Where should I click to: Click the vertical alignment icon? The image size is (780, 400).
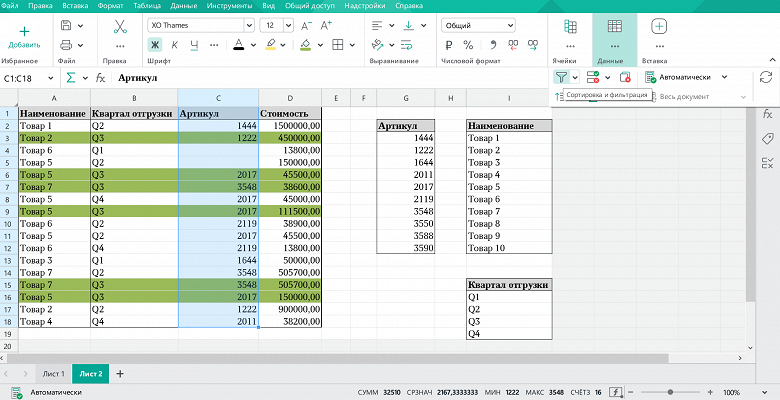408,25
